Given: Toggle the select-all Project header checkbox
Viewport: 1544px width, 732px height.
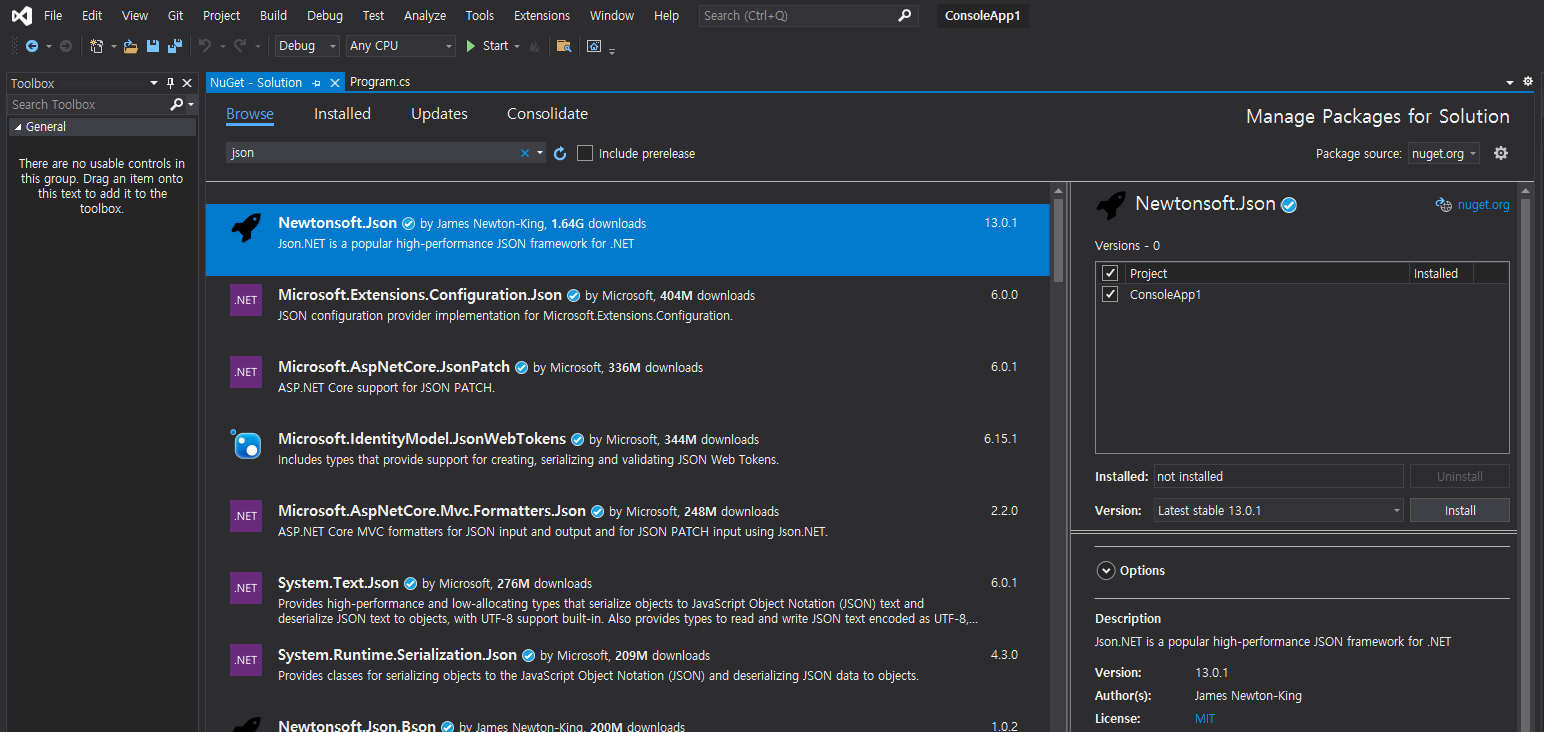Looking at the screenshot, I should click(x=1110, y=273).
